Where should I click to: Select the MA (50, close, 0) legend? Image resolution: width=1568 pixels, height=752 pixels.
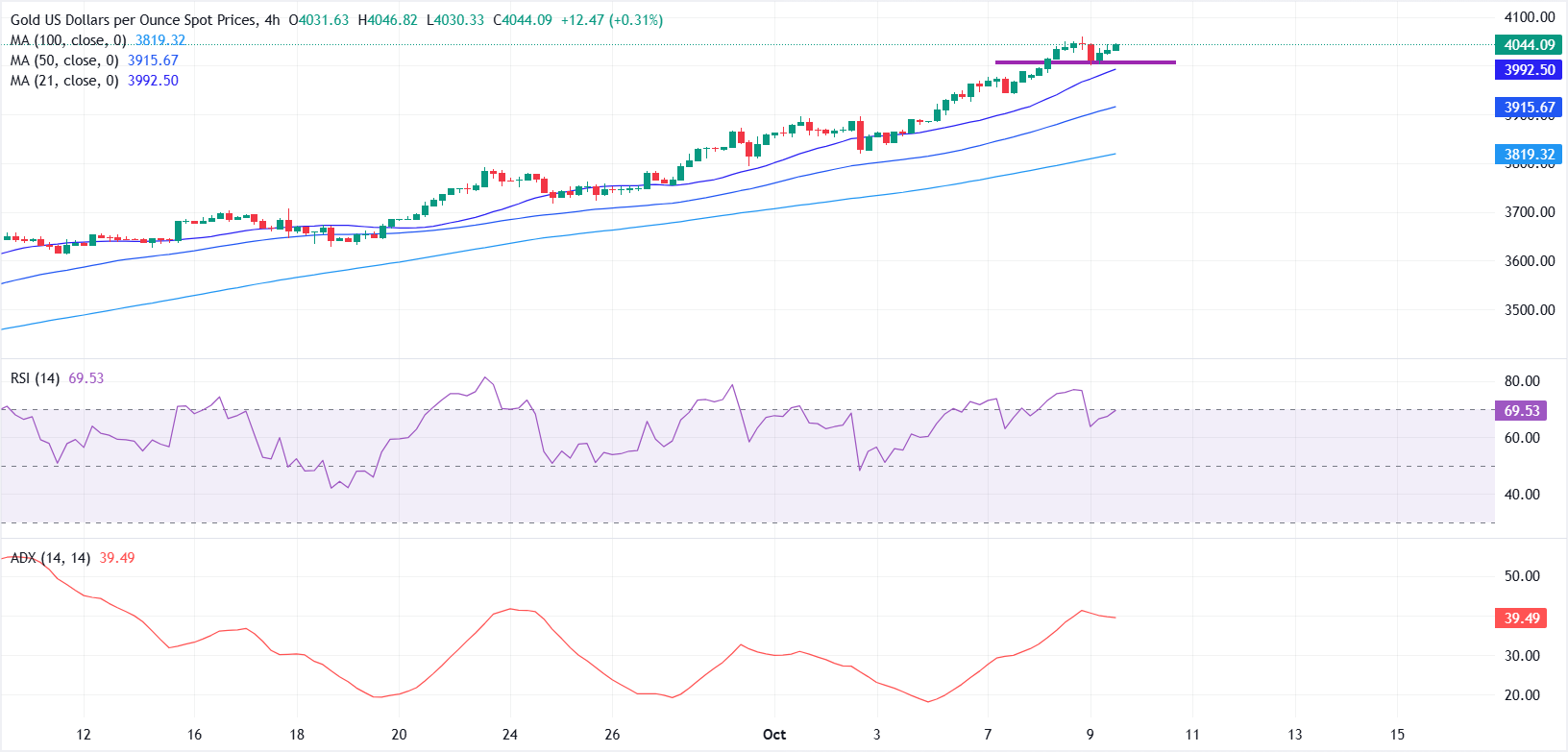pos(64,61)
